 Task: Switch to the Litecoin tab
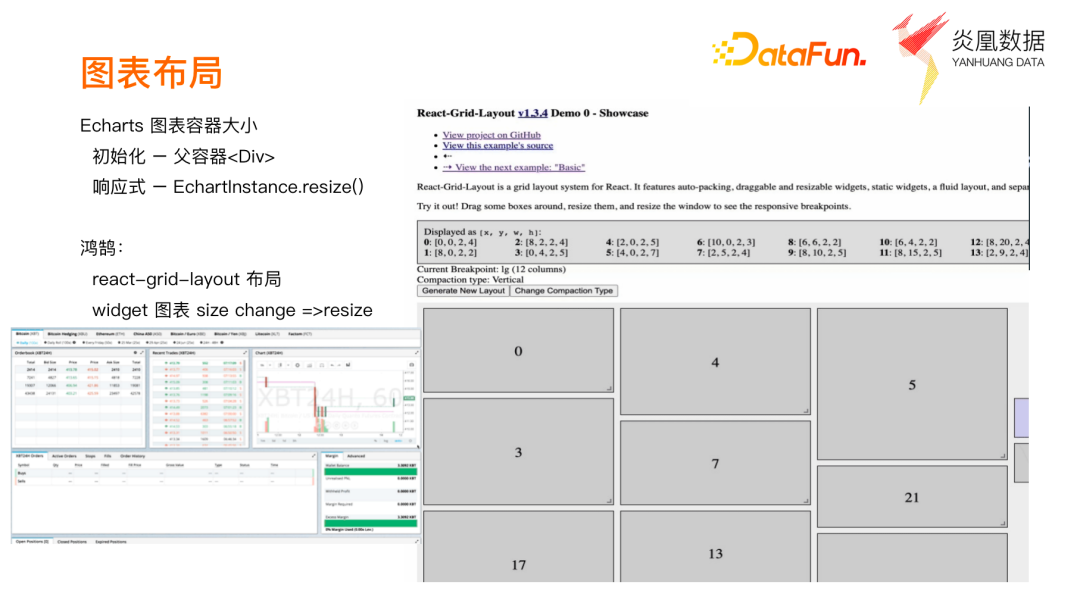[267, 334]
